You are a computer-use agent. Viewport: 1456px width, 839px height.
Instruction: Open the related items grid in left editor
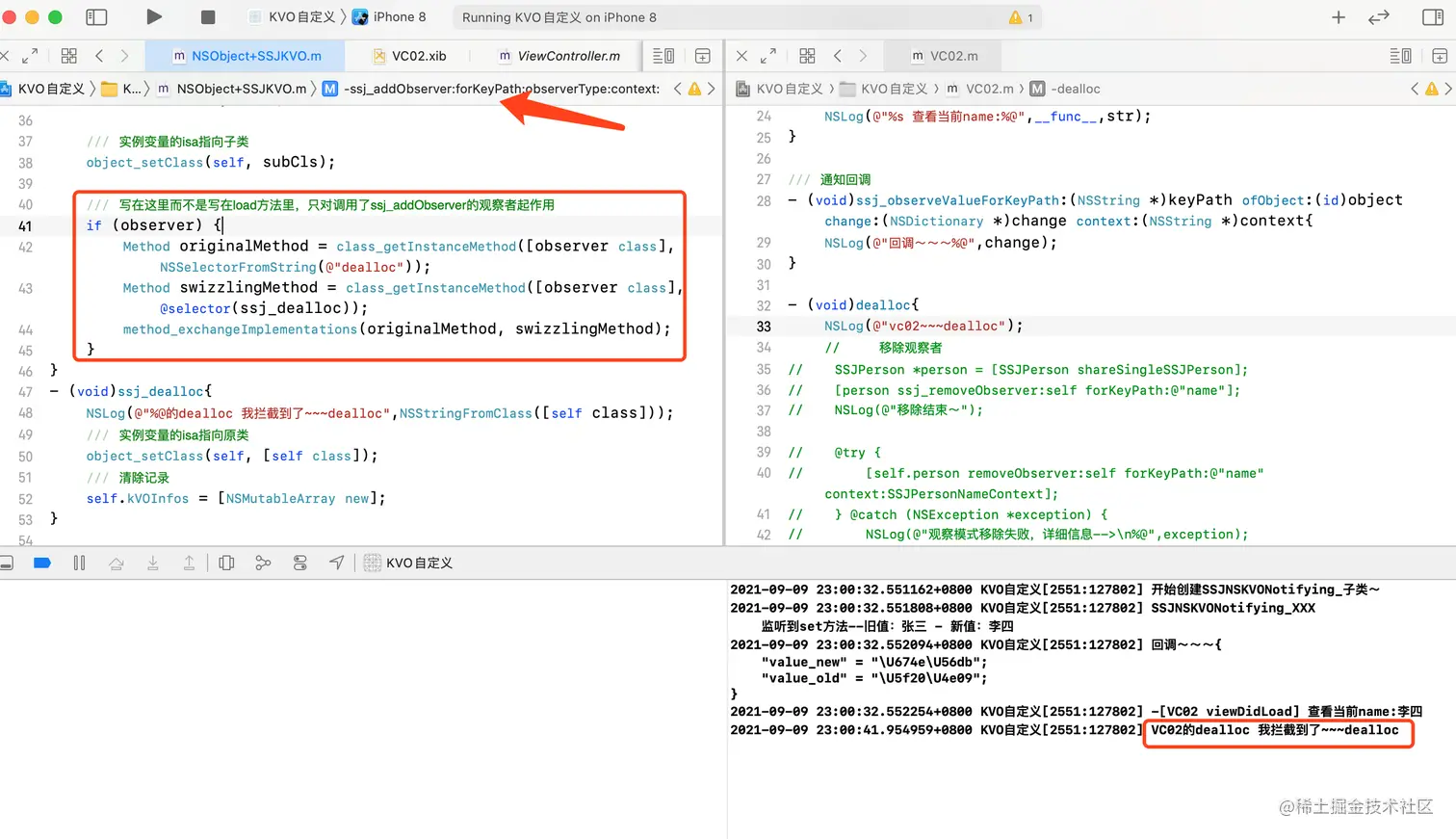[69, 56]
